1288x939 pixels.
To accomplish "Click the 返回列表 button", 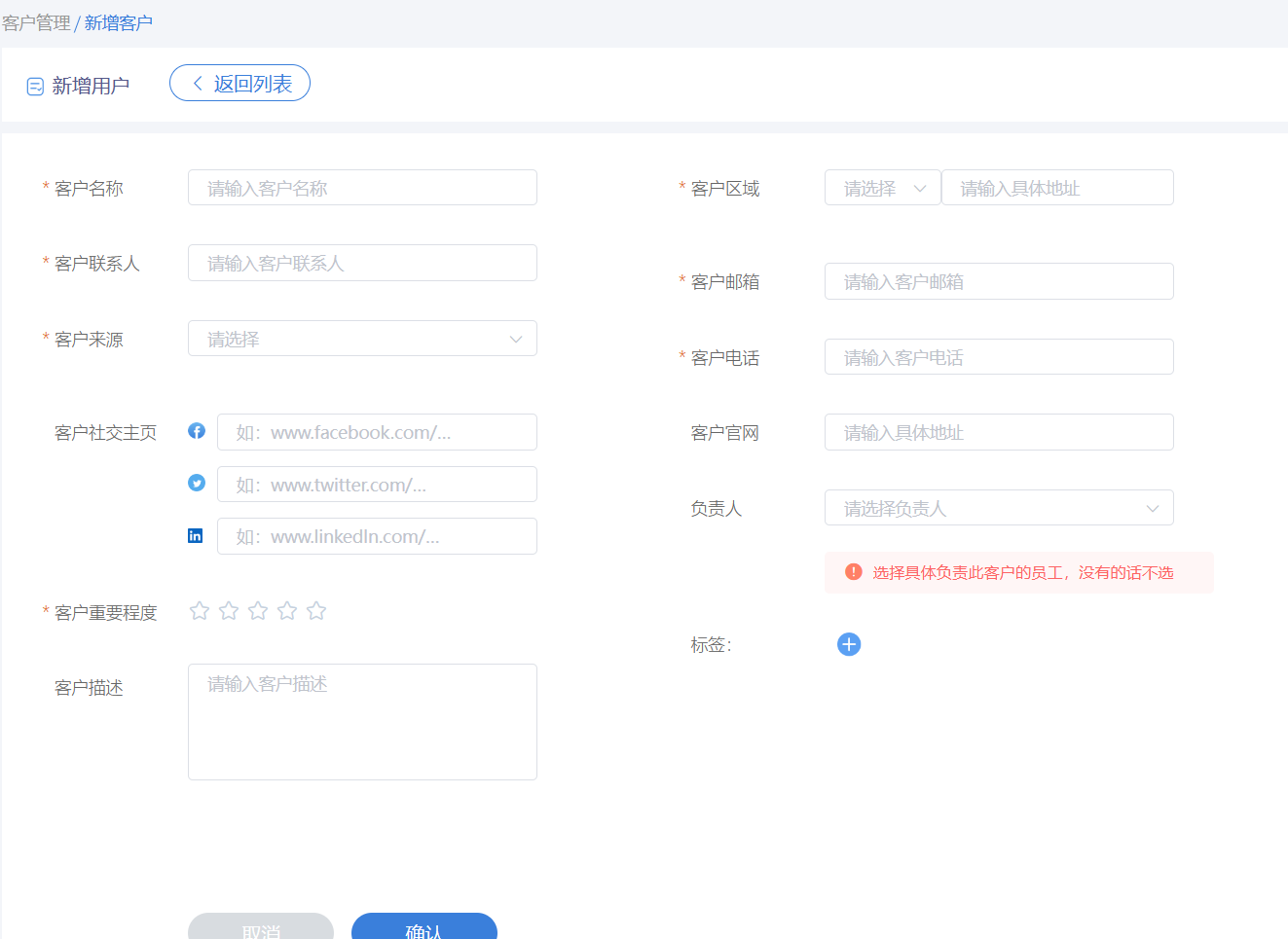I will click(239, 83).
